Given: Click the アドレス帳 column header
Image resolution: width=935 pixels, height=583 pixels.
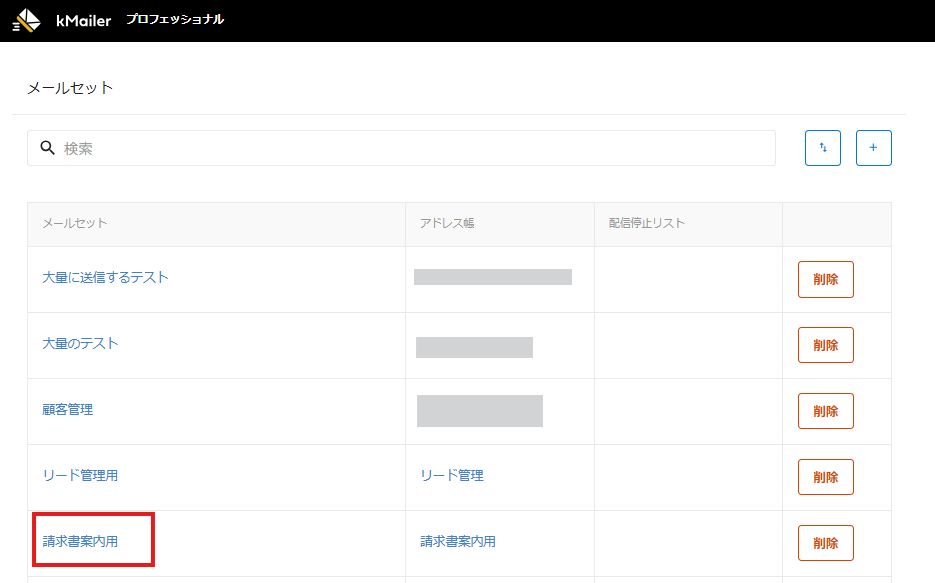Looking at the screenshot, I should (x=447, y=223).
